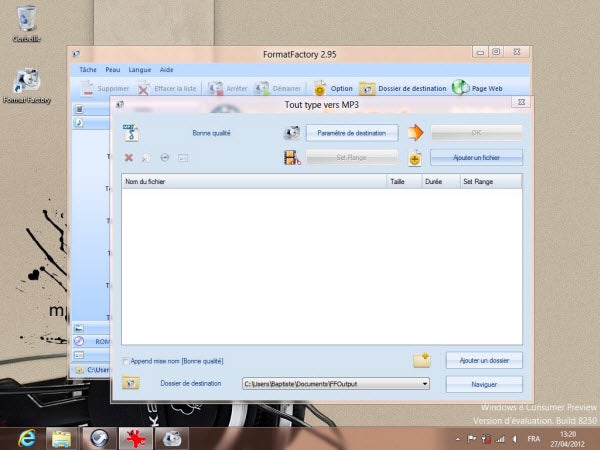This screenshot has width=600, height=450.
Task: Expand the destination folder path dropdown
Action: (425, 384)
